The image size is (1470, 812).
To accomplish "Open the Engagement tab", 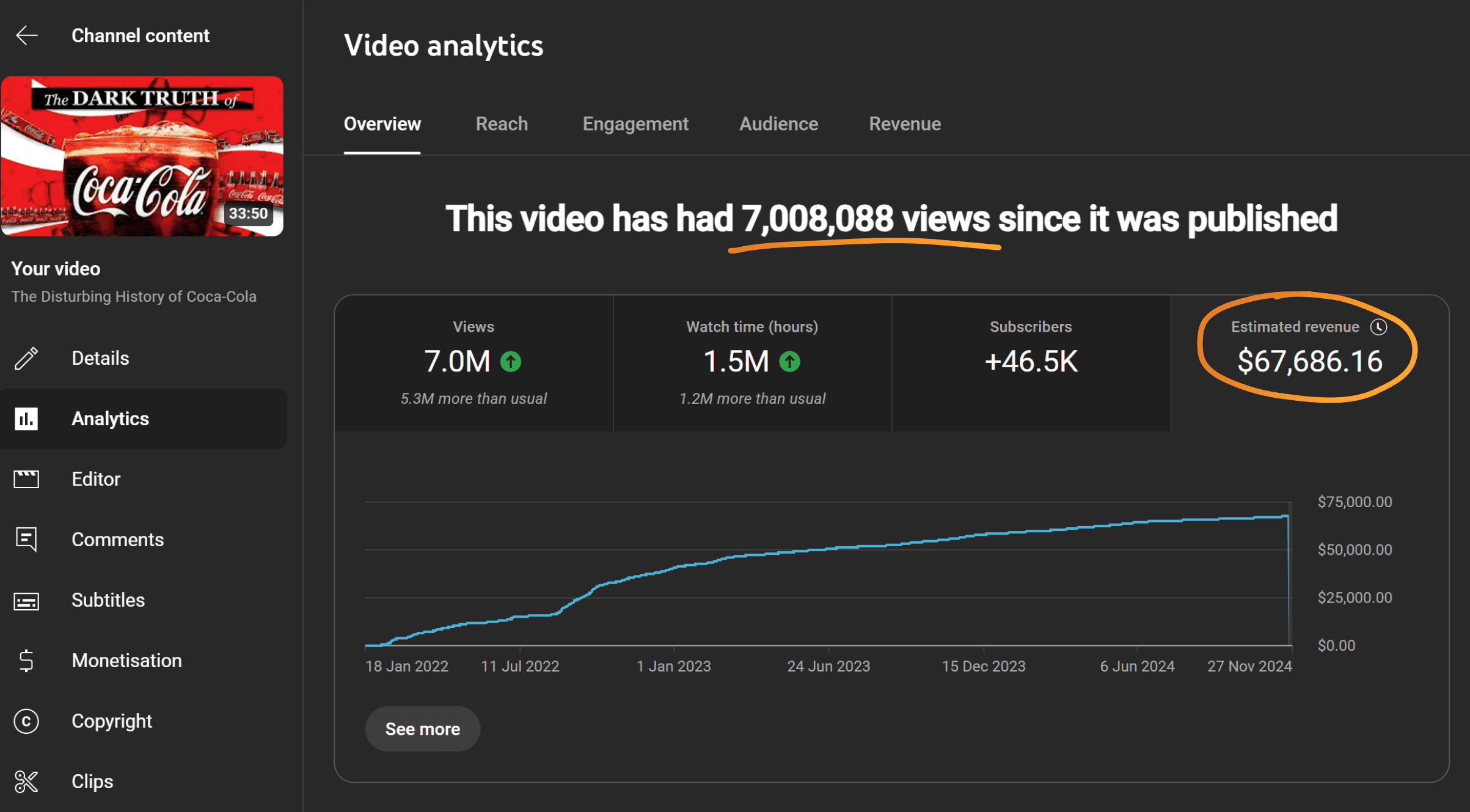I will click(635, 124).
